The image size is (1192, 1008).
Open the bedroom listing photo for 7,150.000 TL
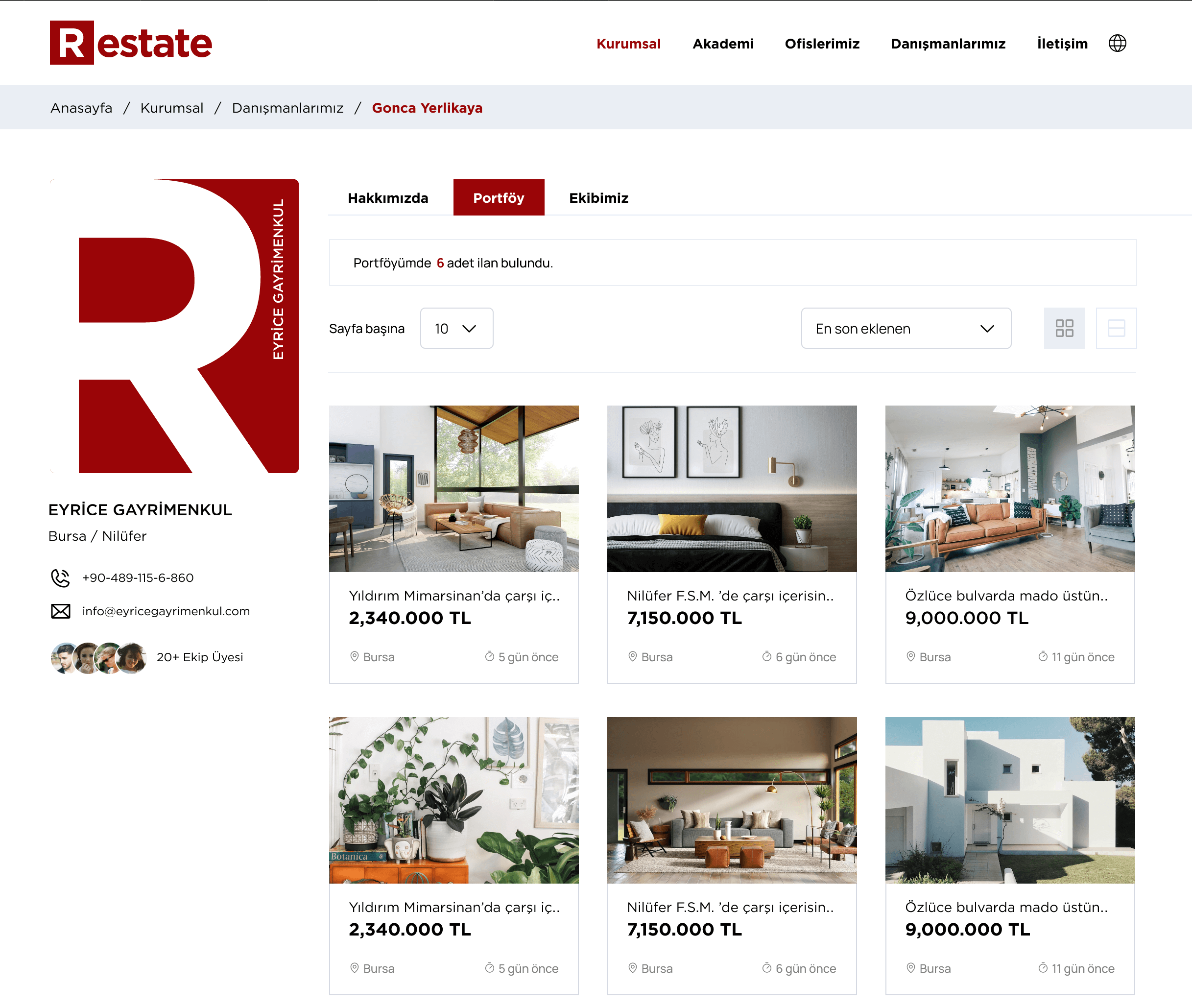[x=732, y=489]
